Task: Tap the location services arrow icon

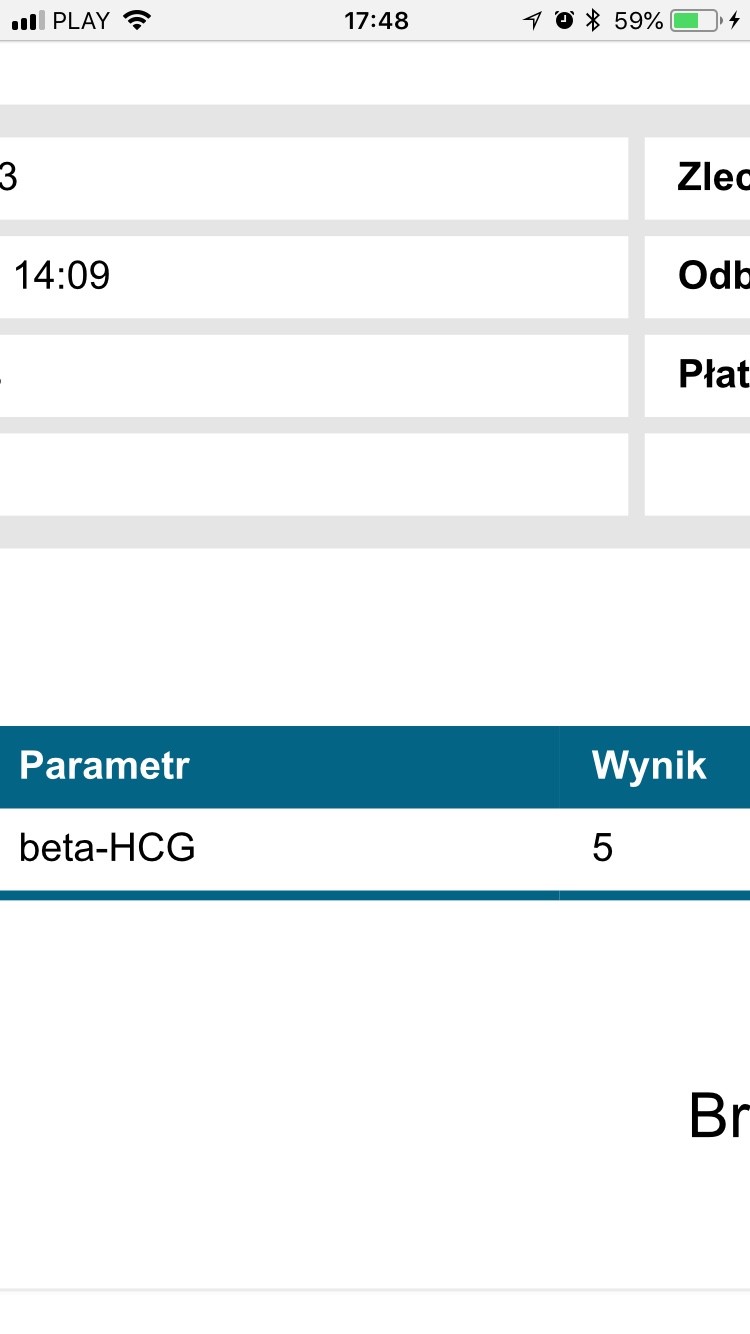Action: pos(532,20)
